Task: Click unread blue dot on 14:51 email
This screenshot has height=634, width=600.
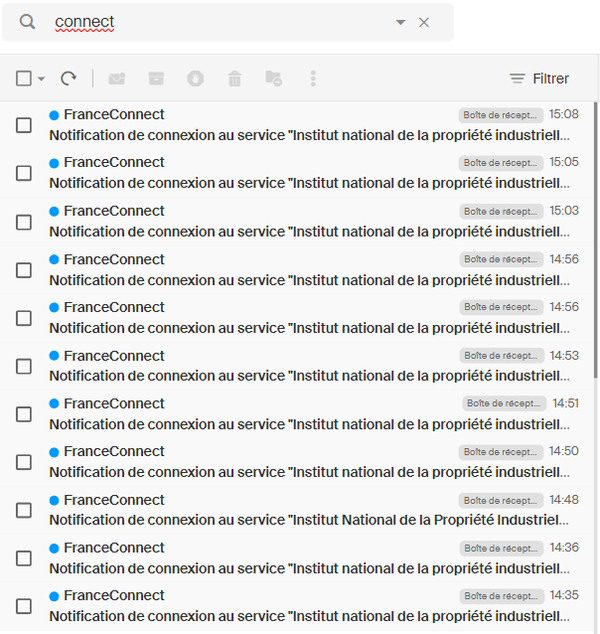Action: pyautogui.click(x=54, y=404)
